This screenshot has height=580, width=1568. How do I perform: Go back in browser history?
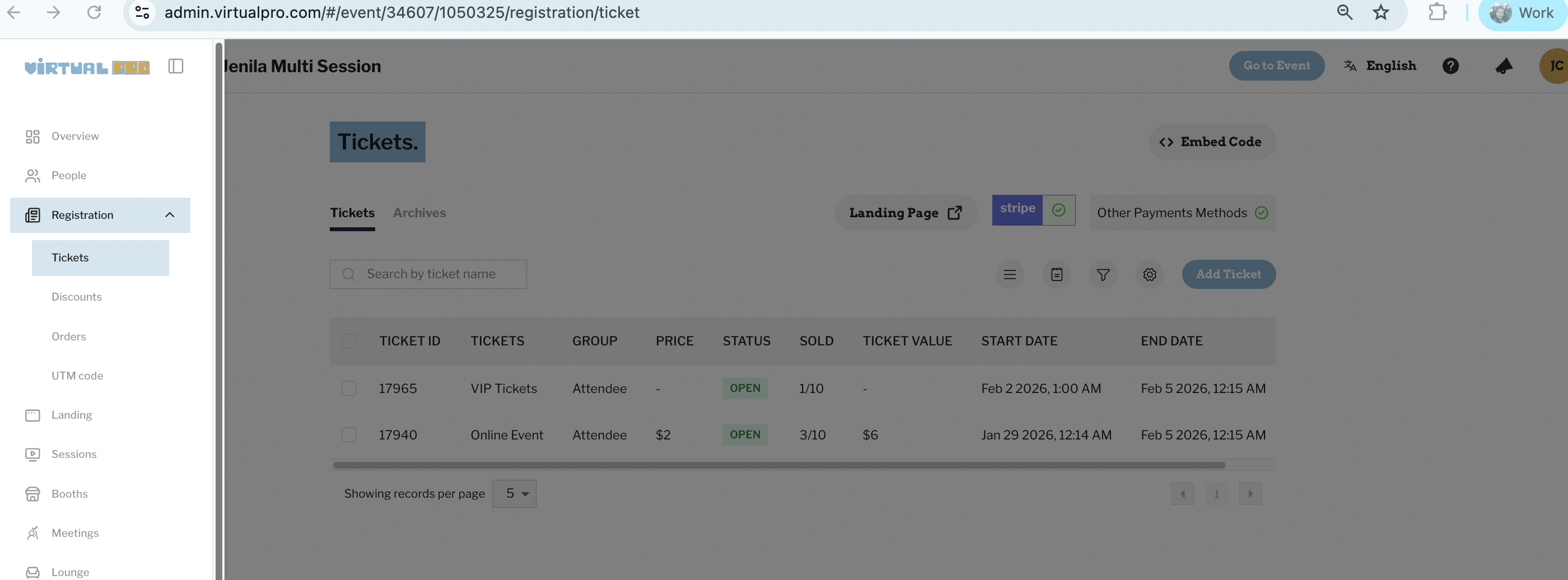pos(13,12)
